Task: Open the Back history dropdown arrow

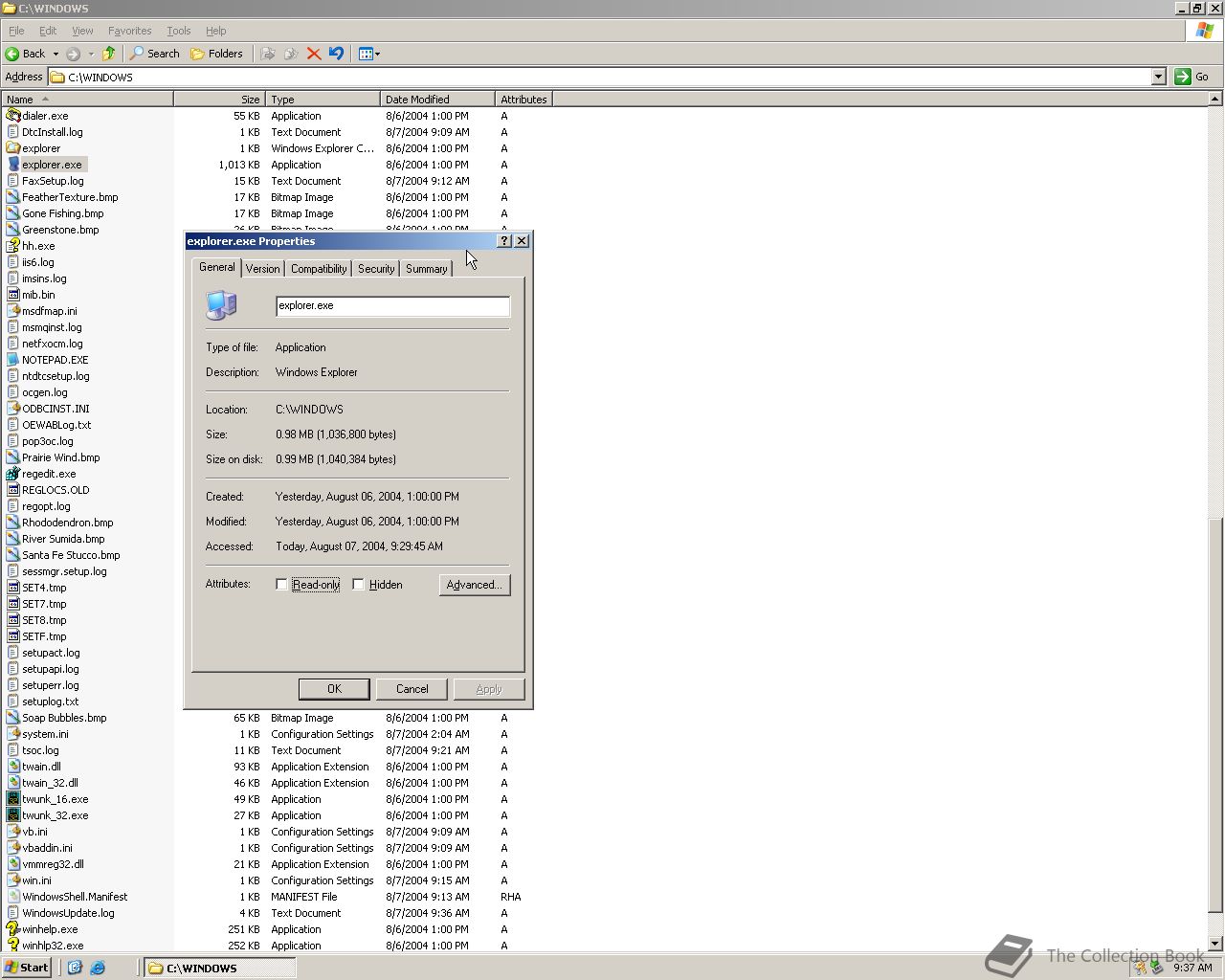Action: pyautogui.click(x=56, y=54)
